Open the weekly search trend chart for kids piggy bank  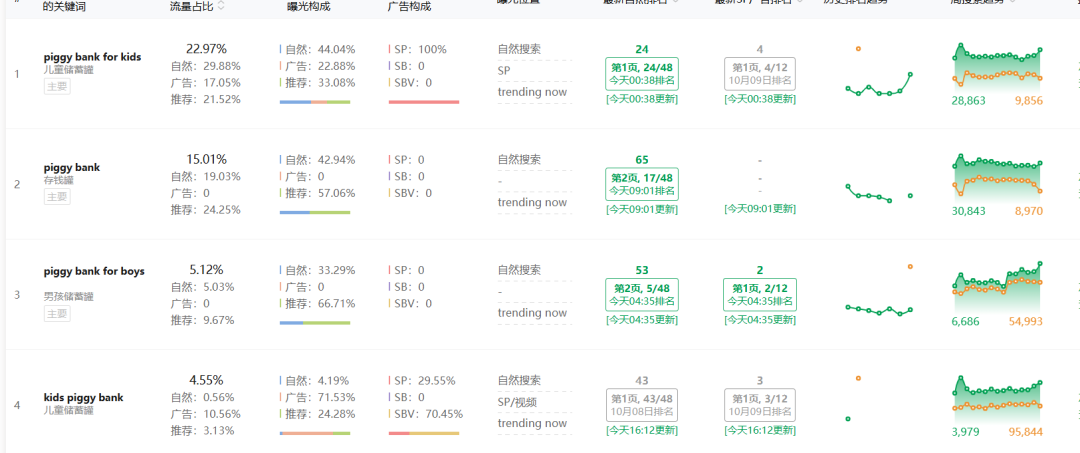pyautogui.click(x=997, y=394)
